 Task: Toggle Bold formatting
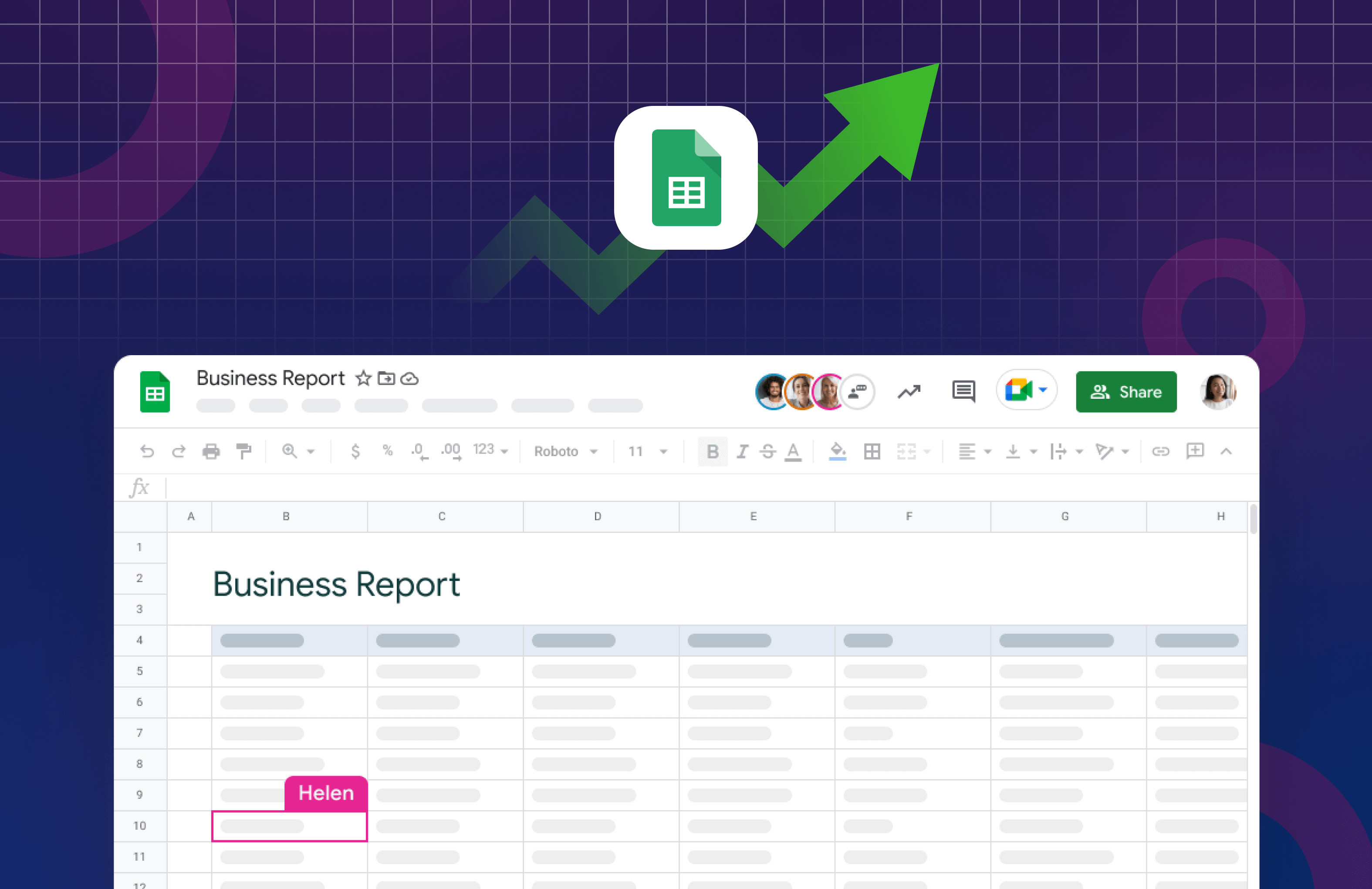tap(713, 451)
